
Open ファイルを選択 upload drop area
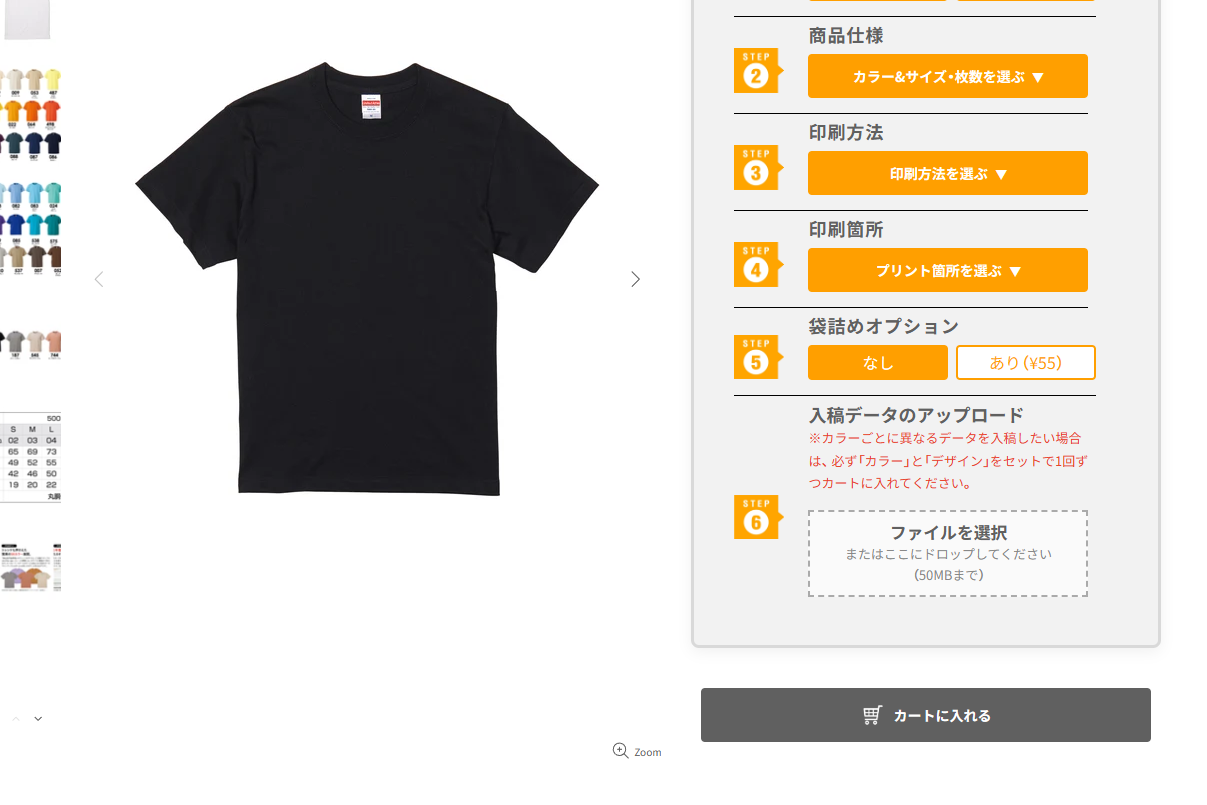[948, 554]
